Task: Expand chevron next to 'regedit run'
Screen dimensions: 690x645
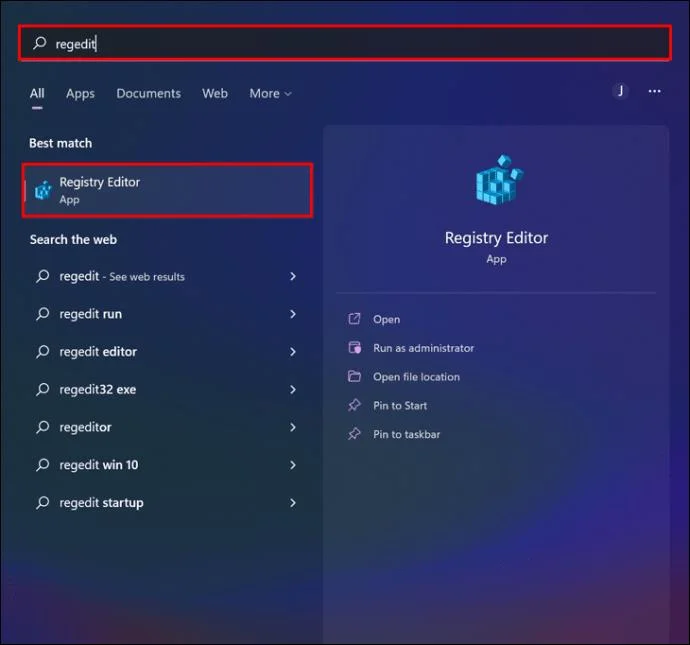Action: tap(293, 314)
